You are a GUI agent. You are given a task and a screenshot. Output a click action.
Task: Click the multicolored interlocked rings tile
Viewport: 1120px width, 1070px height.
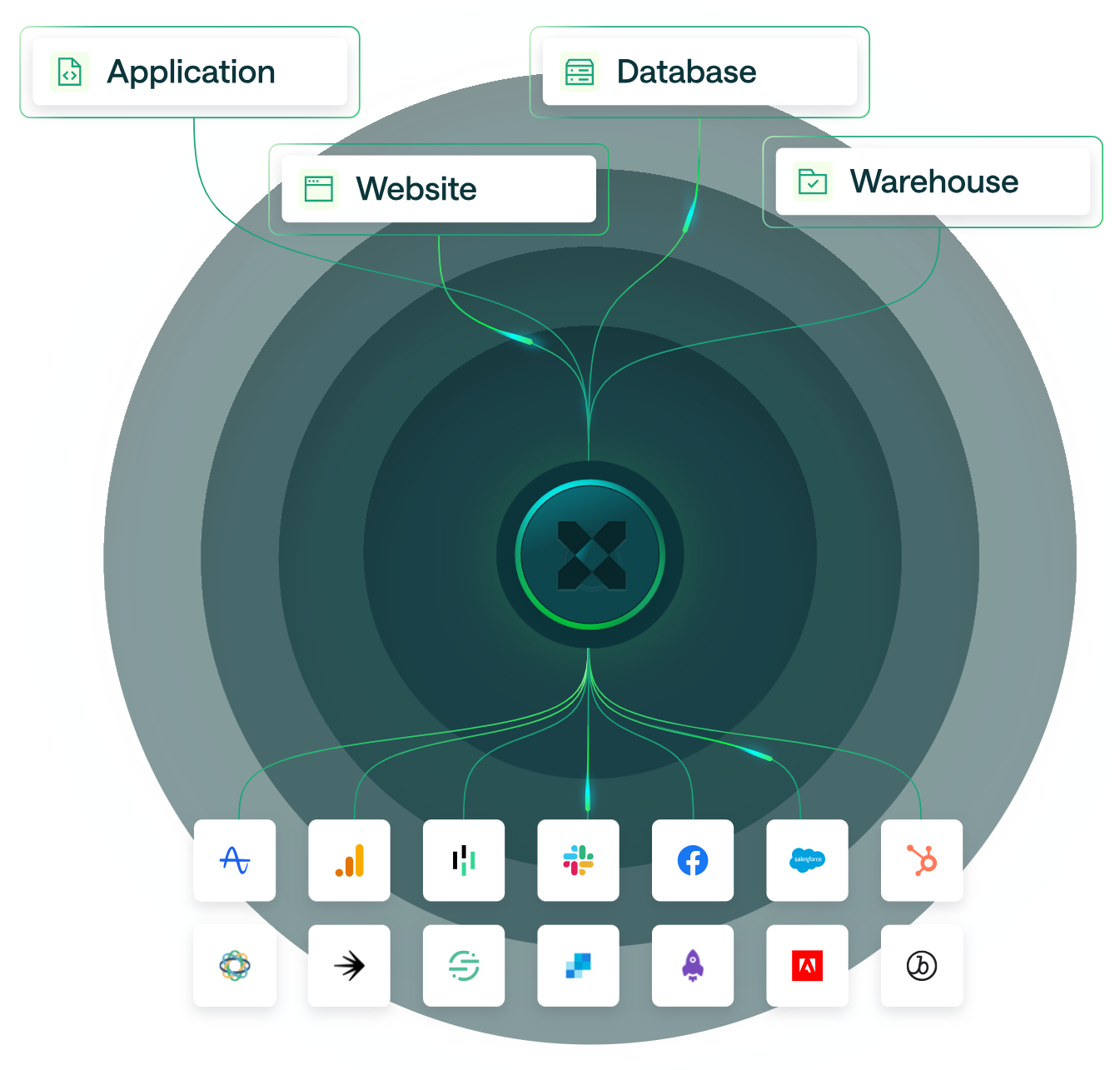click(235, 966)
